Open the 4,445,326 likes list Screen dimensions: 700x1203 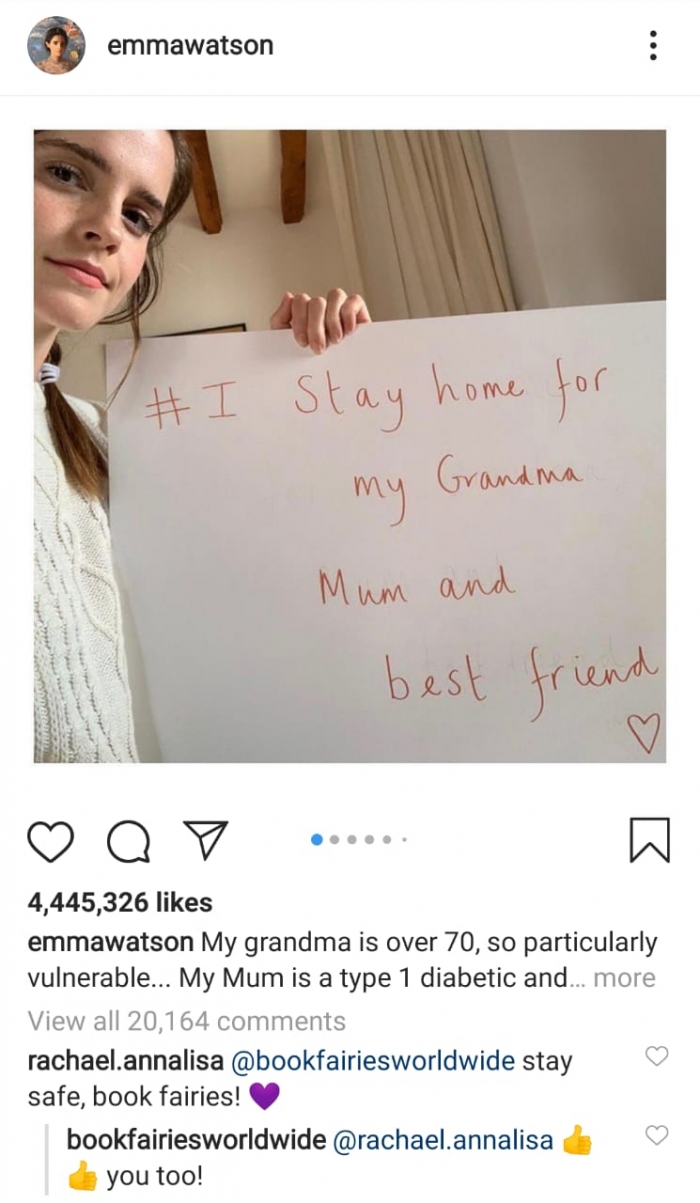[x=120, y=902]
